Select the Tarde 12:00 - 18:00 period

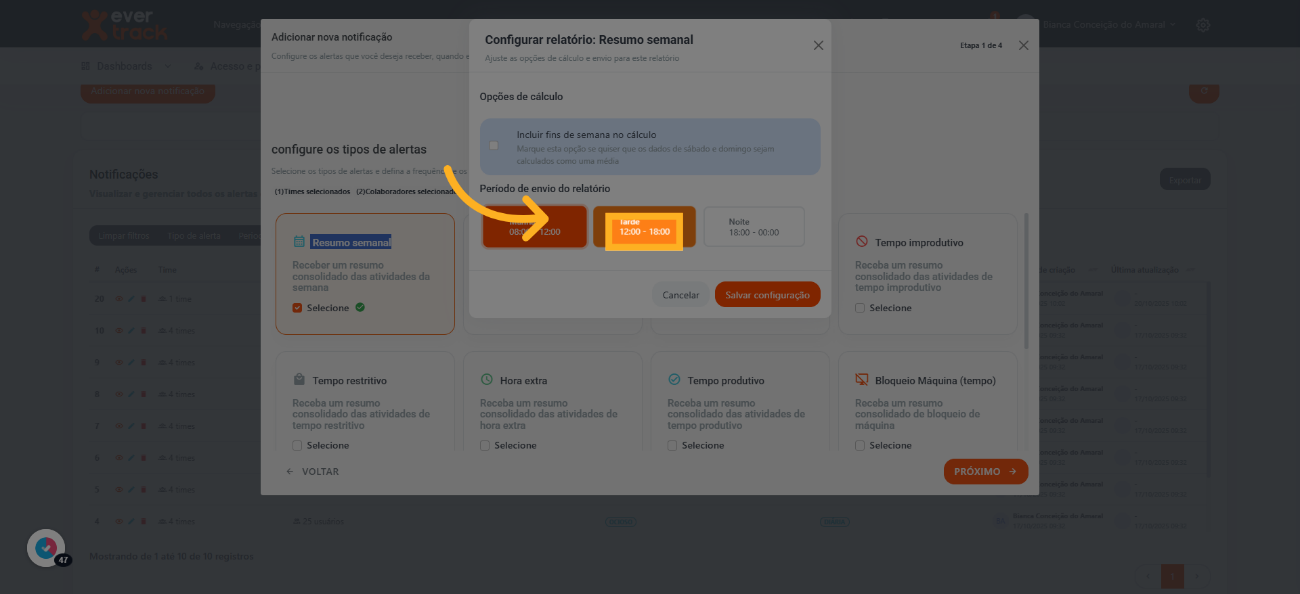[x=644, y=228]
